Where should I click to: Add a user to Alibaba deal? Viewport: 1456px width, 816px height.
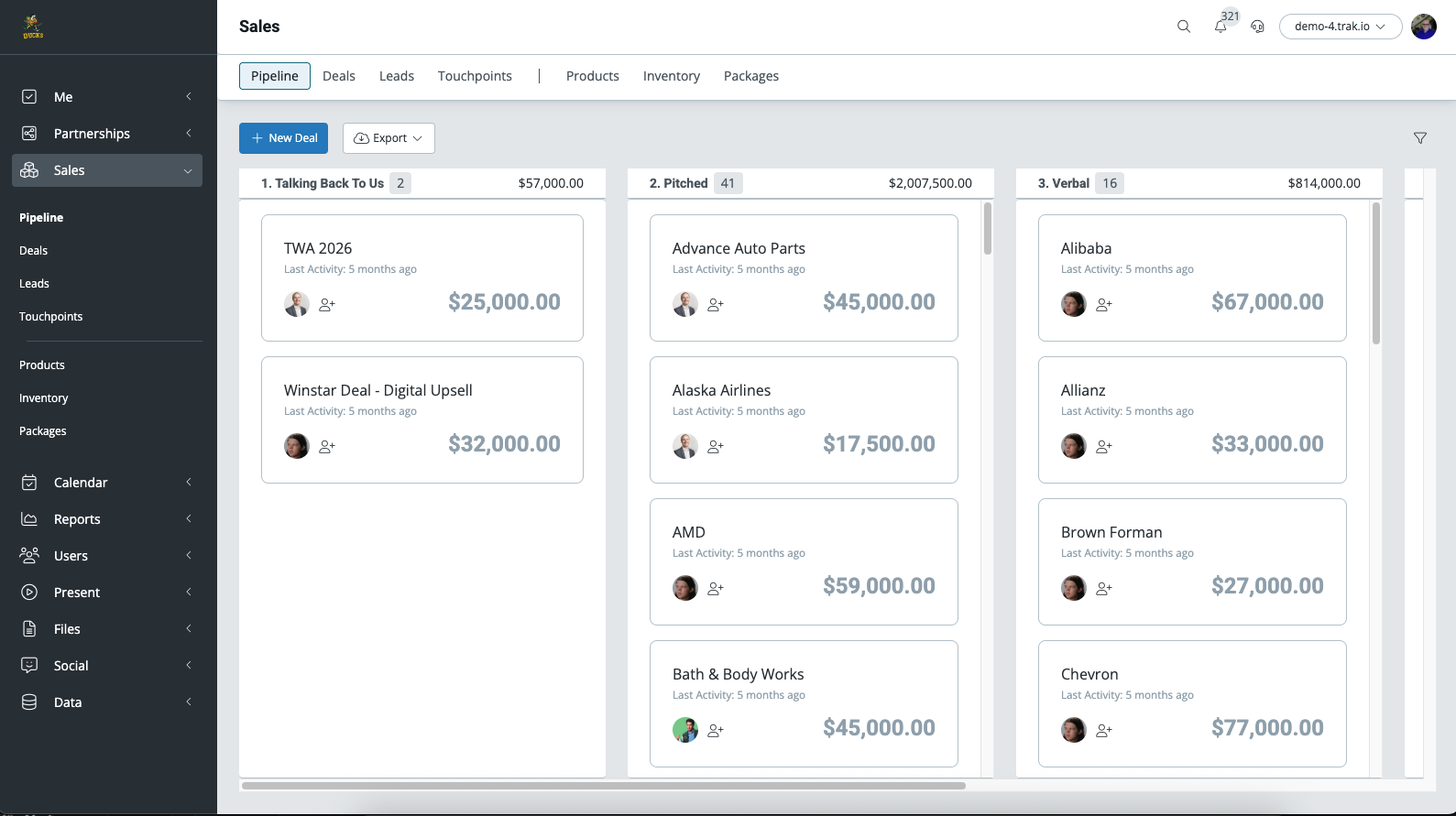point(1104,305)
